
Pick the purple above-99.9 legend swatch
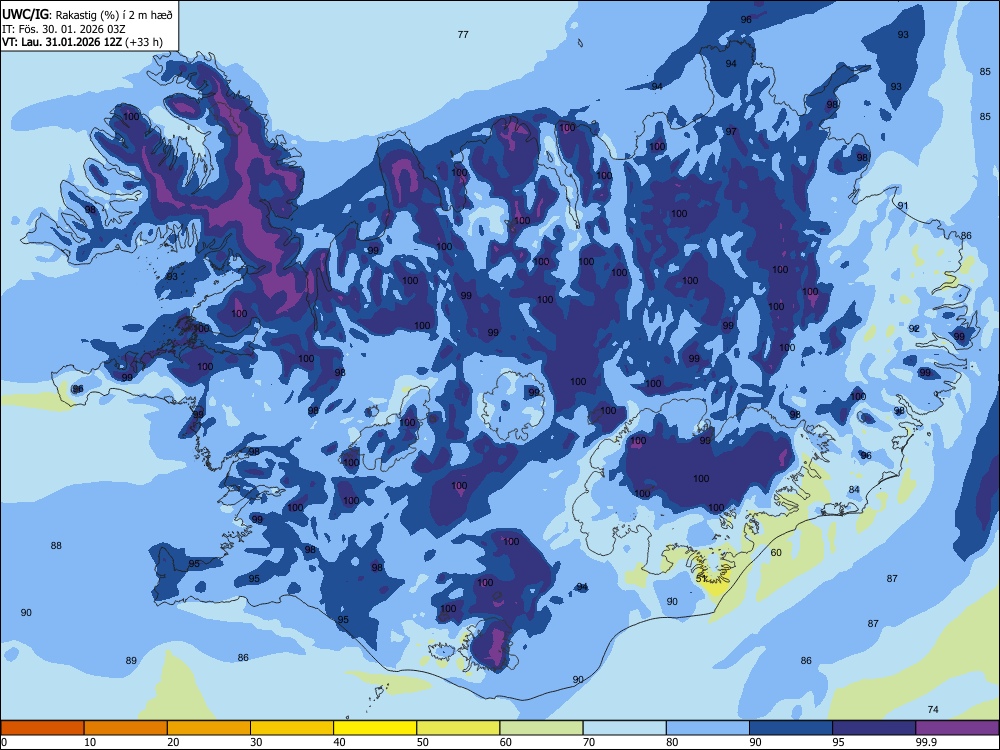click(957, 728)
